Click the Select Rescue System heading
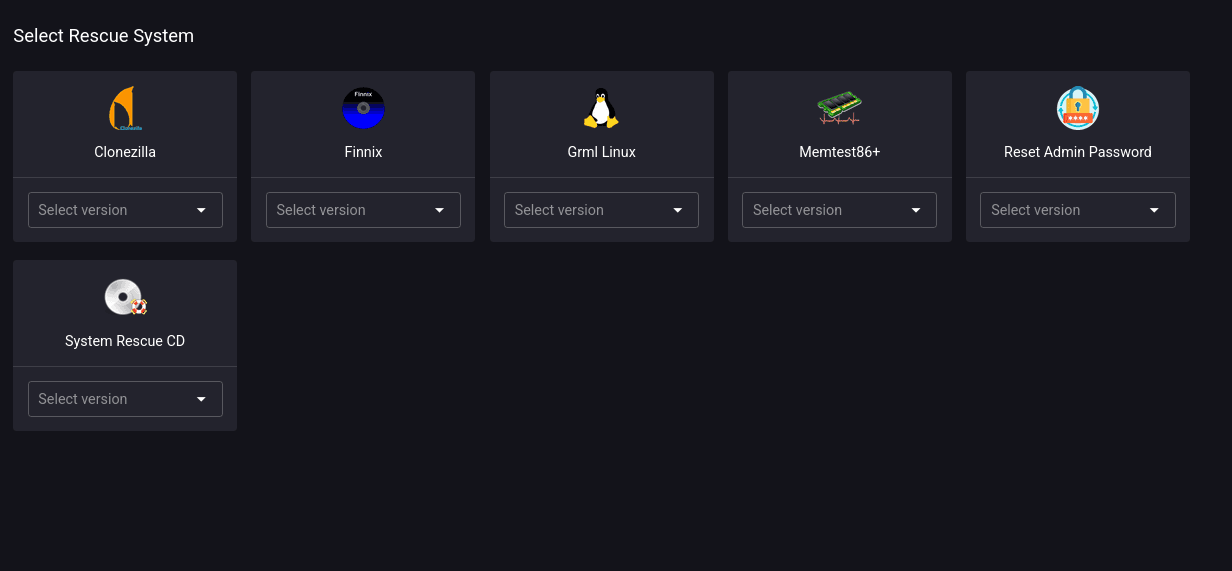 [x=103, y=36]
